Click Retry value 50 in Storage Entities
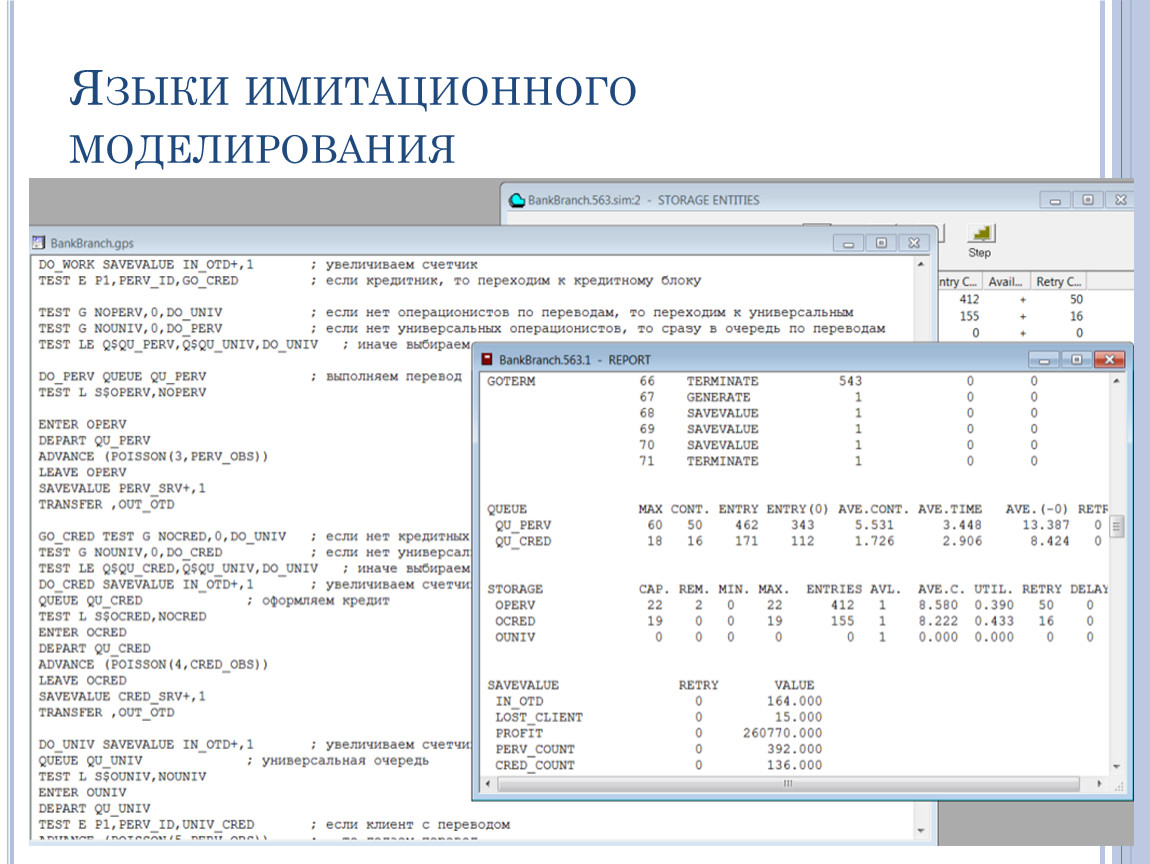This screenshot has width=1150, height=864. [1076, 299]
